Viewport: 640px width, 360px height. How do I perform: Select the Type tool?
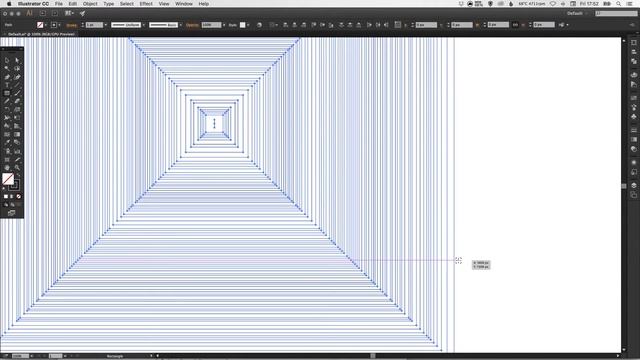(x=7, y=85)
